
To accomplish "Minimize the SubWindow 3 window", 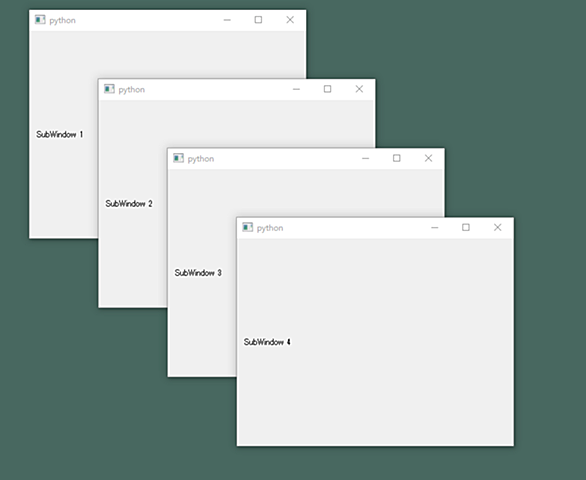I will [365, 158].
